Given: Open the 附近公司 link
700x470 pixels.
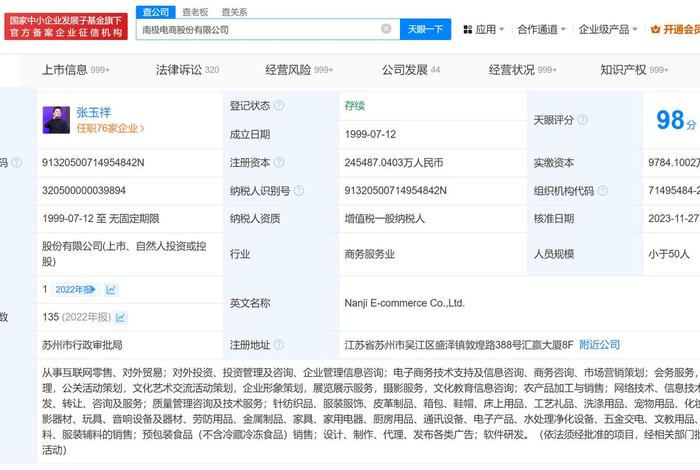Looking at the screenshot, I should point(600,345).
